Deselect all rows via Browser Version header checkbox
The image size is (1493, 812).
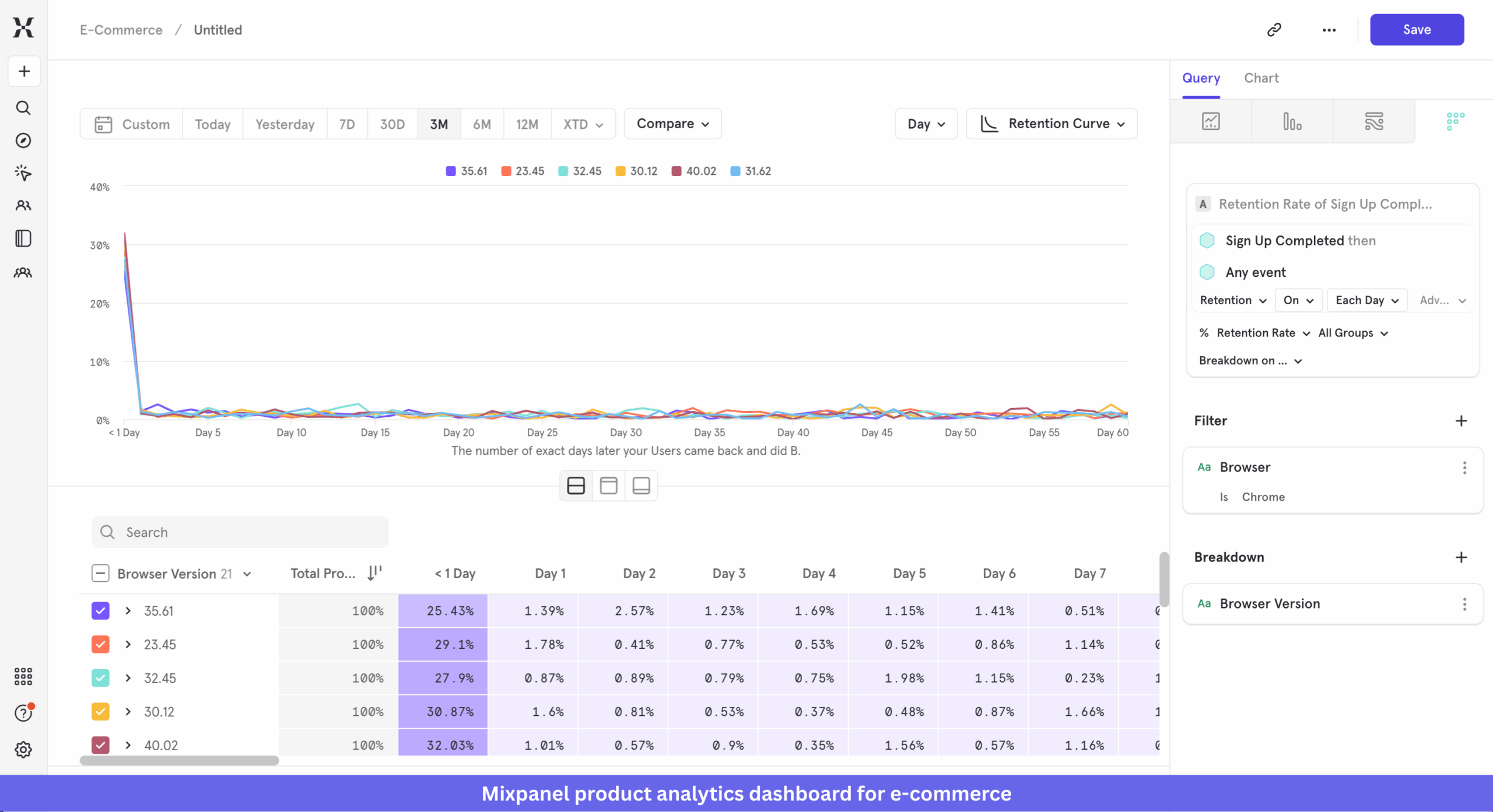tap(100, 573)
